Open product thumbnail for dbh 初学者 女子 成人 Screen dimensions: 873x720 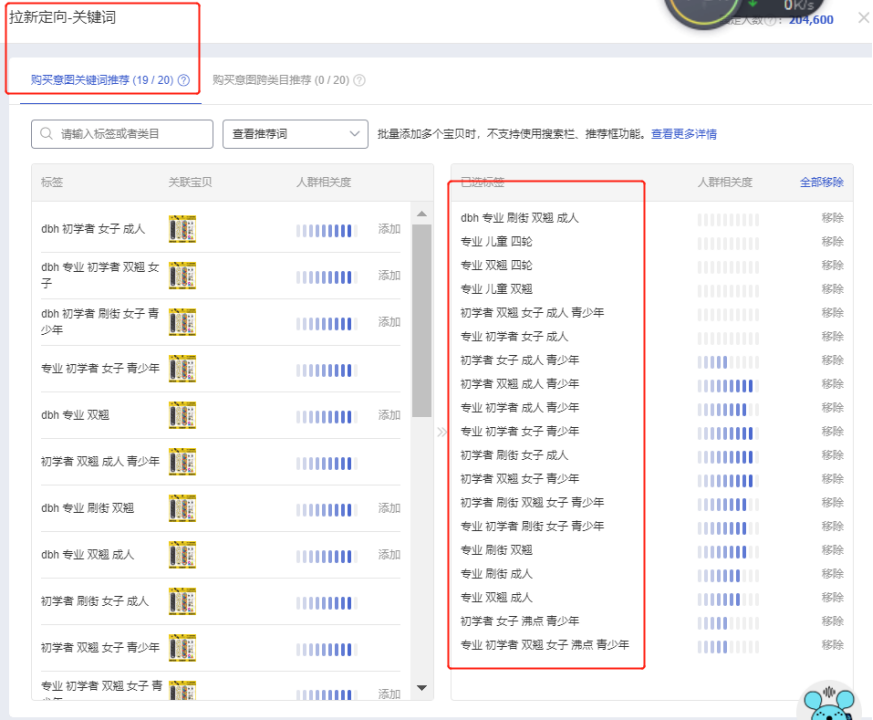[x=183, y=229]
